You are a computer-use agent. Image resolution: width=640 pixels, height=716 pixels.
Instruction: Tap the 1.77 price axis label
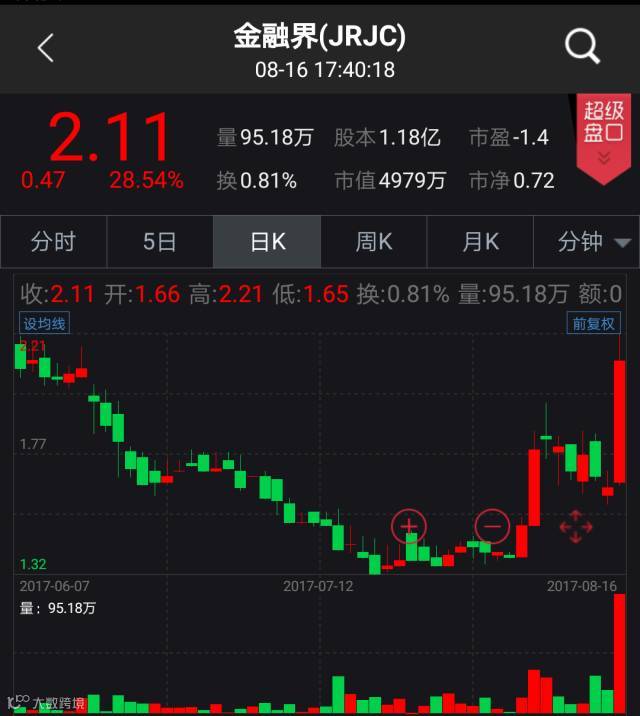click(x=33, y=444)
